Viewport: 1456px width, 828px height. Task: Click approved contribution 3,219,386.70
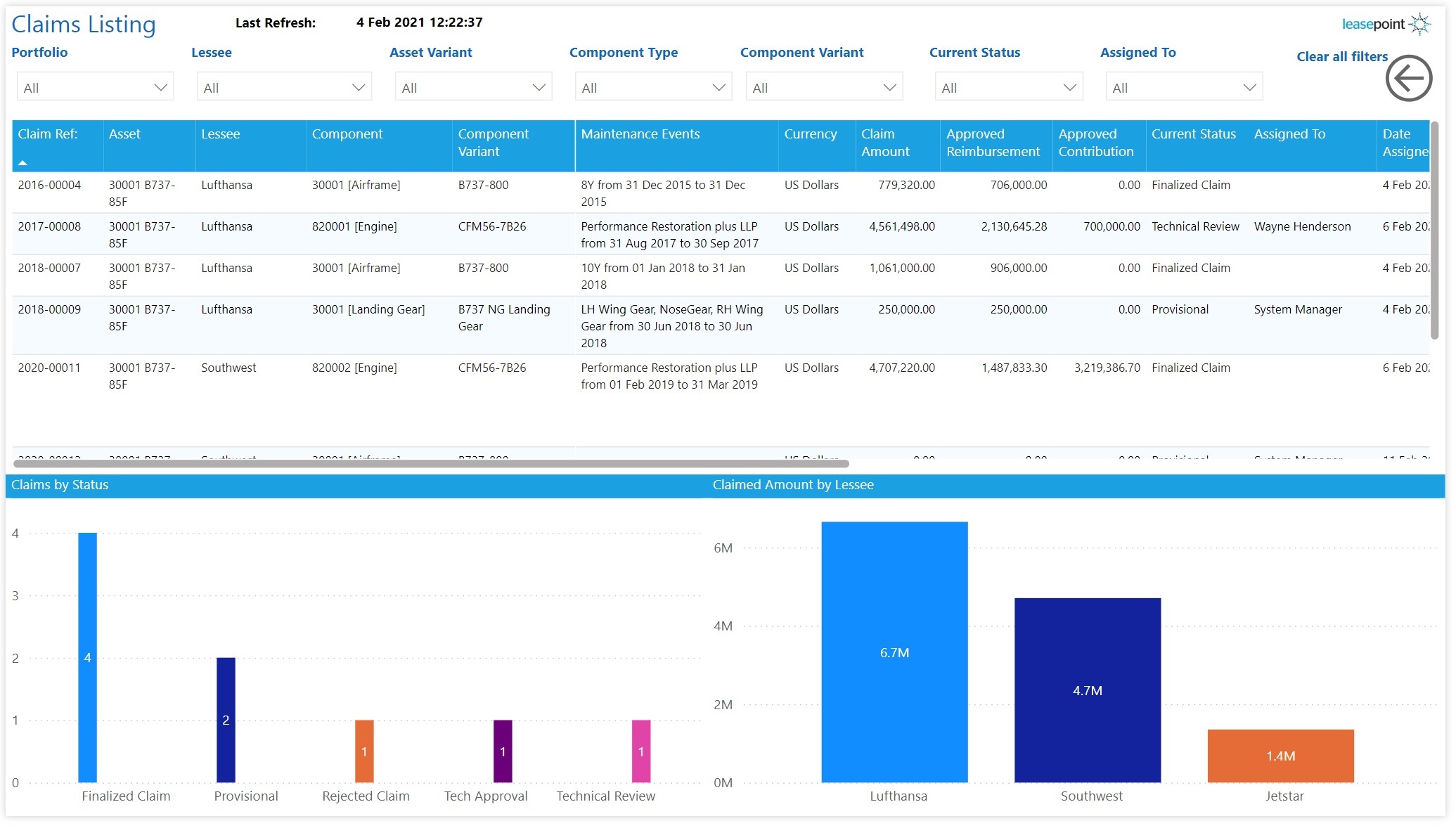[1107, 368]
